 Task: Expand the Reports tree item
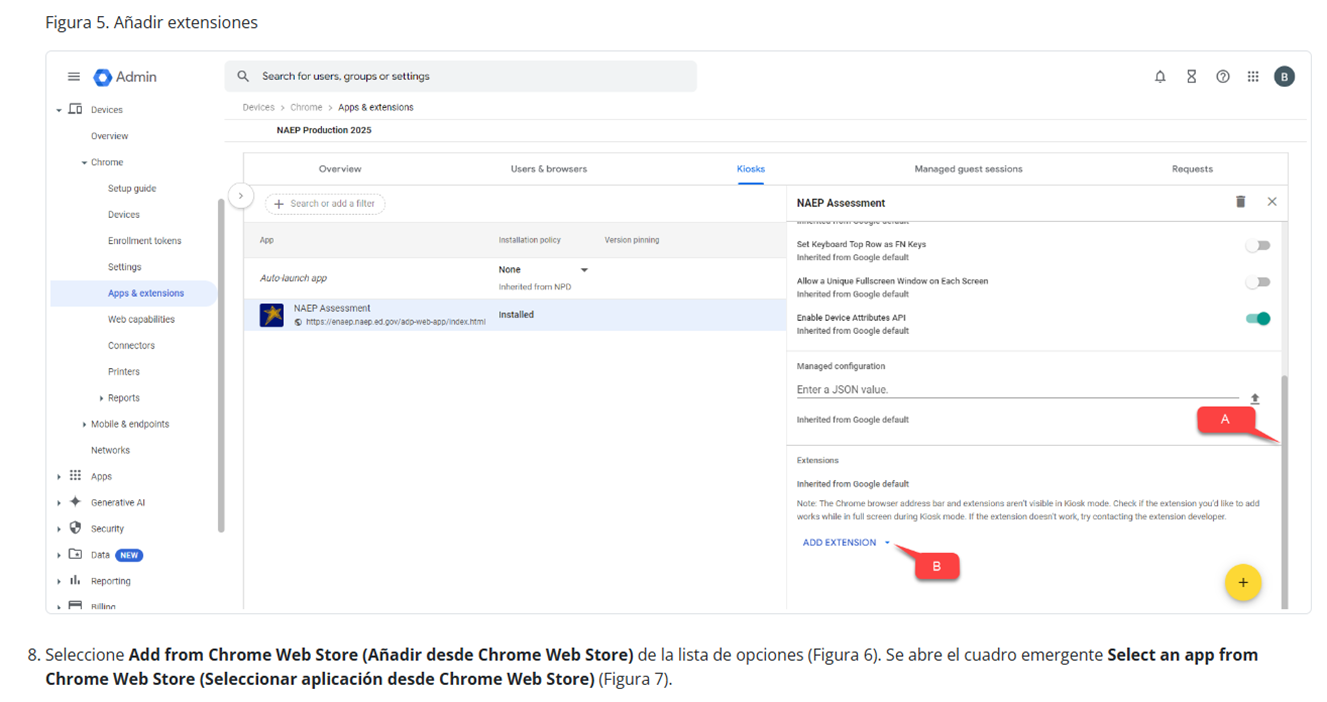pyautogui.click(x=102, y=398)
